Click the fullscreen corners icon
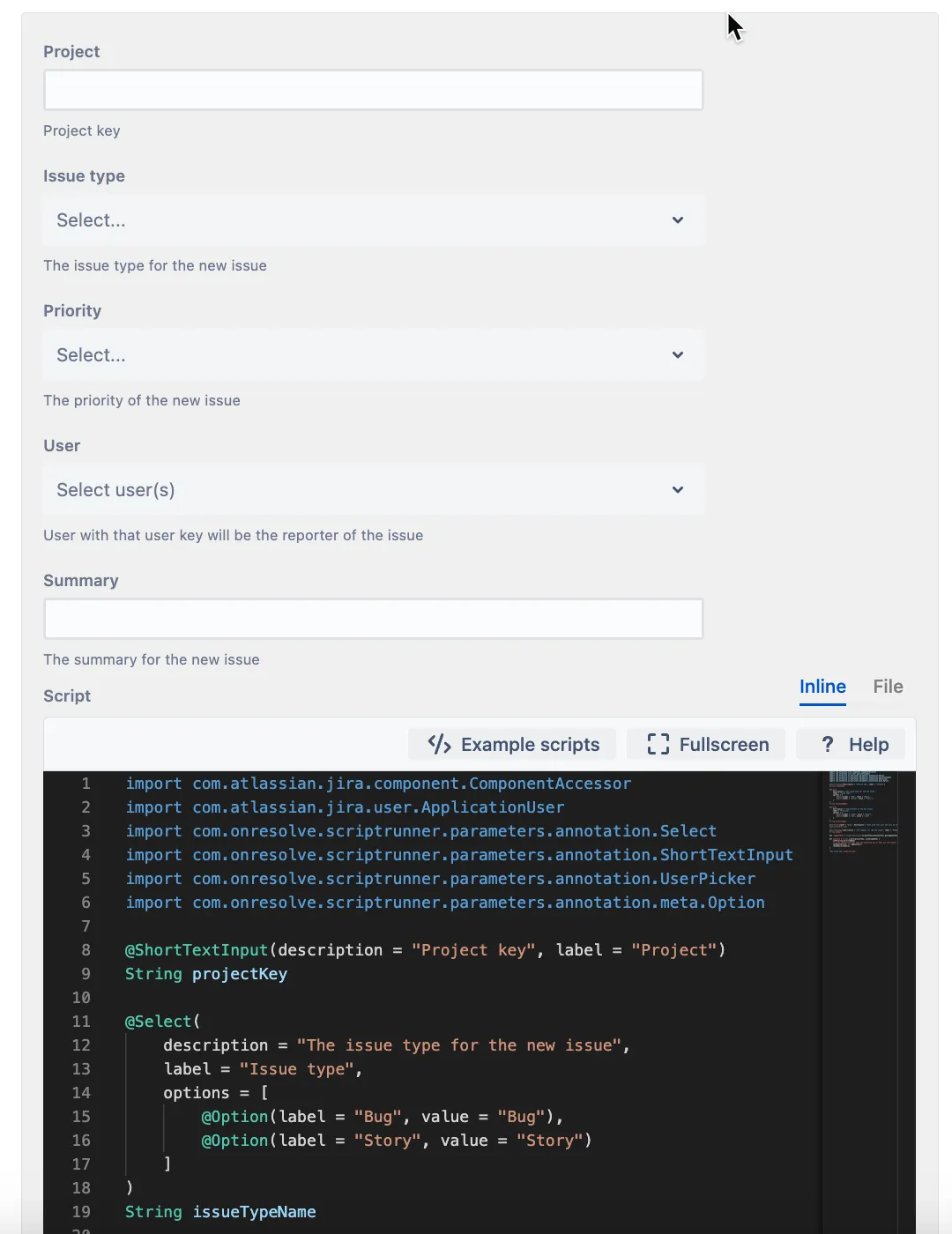The width and height of the screenshot is (952, 1234). click(x=658, y=745)
